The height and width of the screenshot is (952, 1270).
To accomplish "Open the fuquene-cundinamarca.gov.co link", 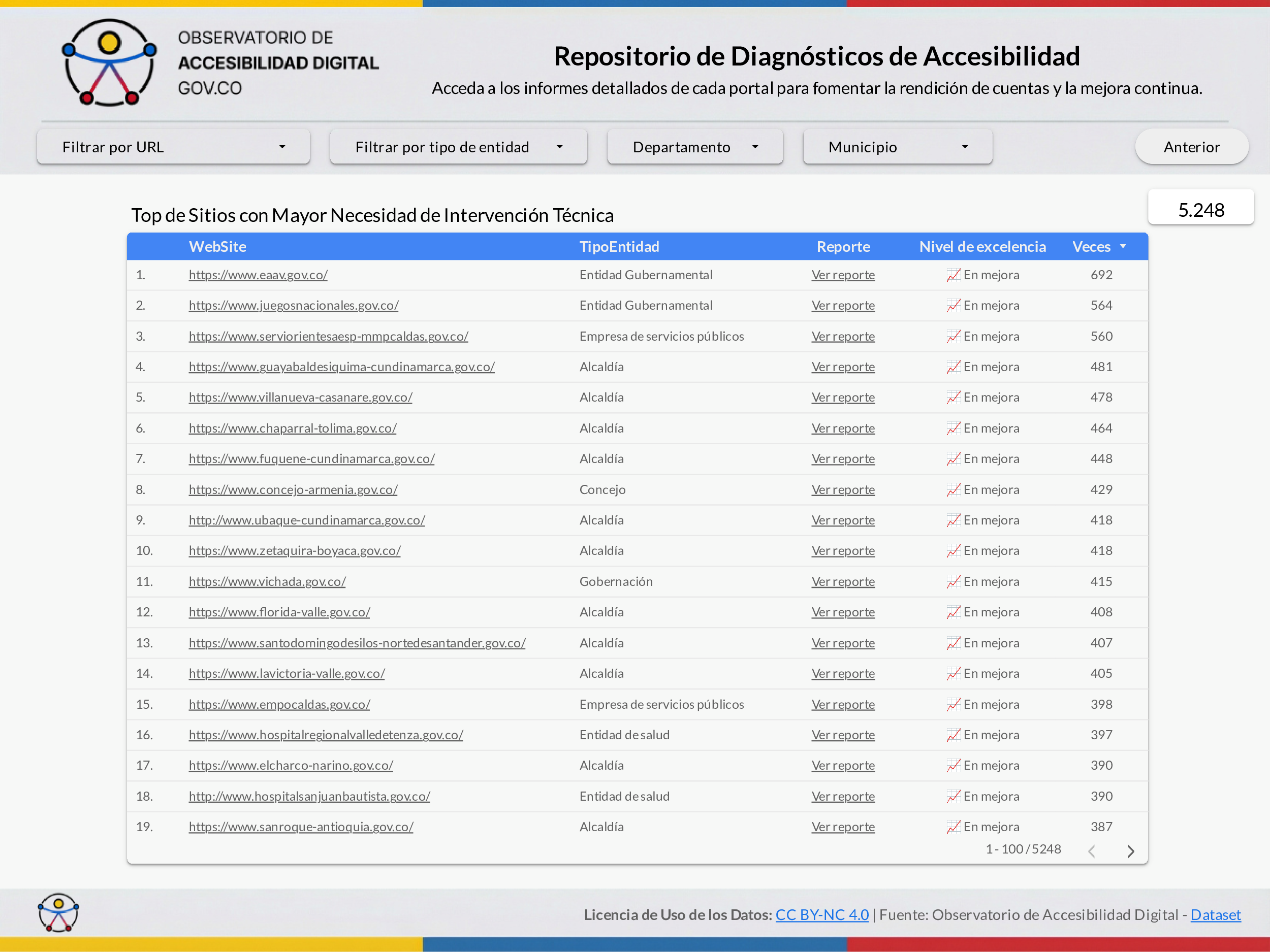I will tap(311, 458).
